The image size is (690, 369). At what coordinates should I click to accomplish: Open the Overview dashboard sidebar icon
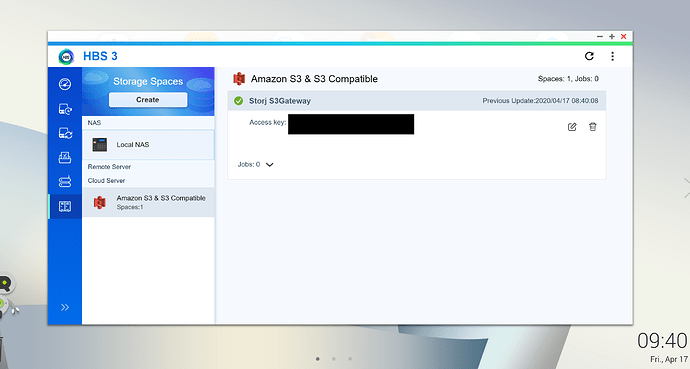point(65,84)
